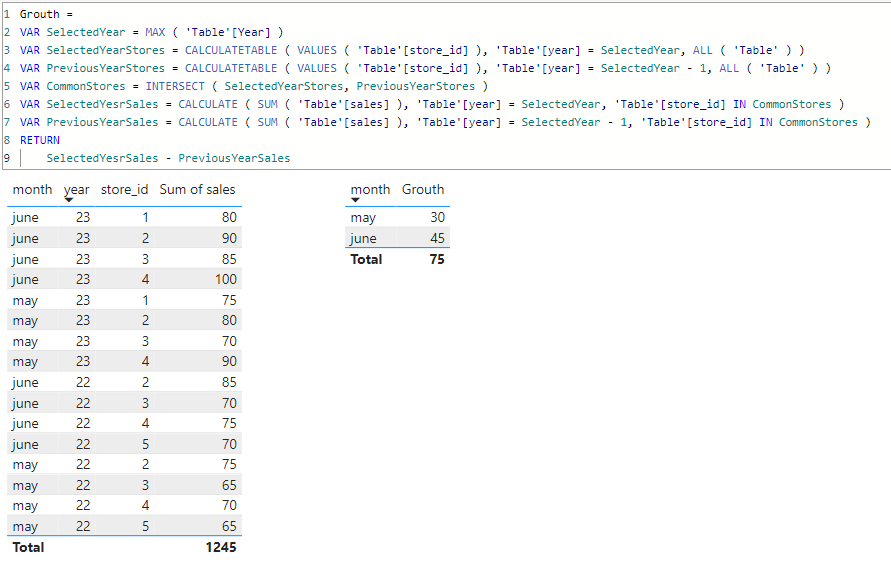The image size is (891, 580).
Task: Click the Total value 75 in the Grouth table
Action: (437, 260)
